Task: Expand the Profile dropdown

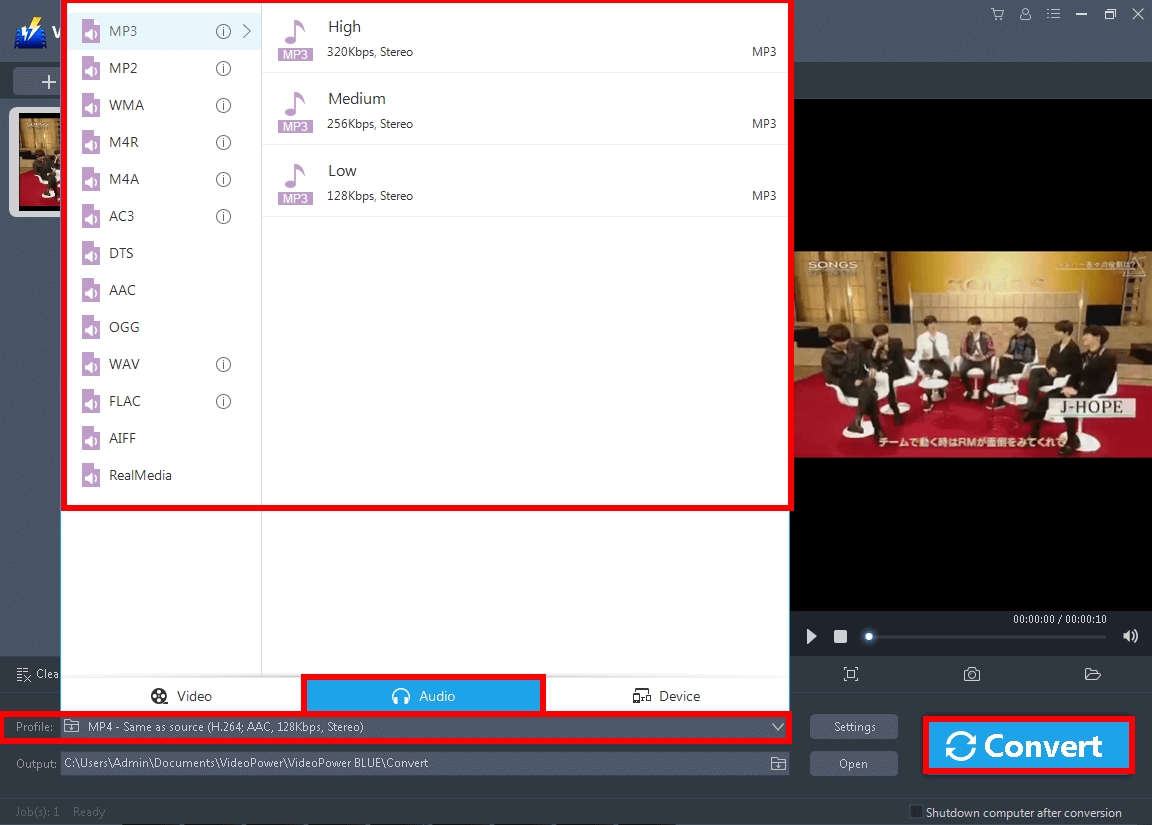Action: point(778,727)
